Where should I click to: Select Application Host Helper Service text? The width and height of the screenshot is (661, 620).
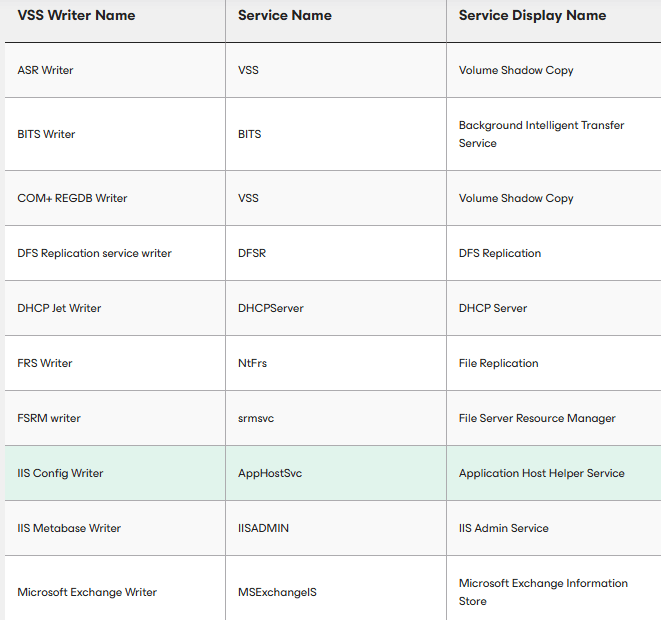[x=541, y=473]
